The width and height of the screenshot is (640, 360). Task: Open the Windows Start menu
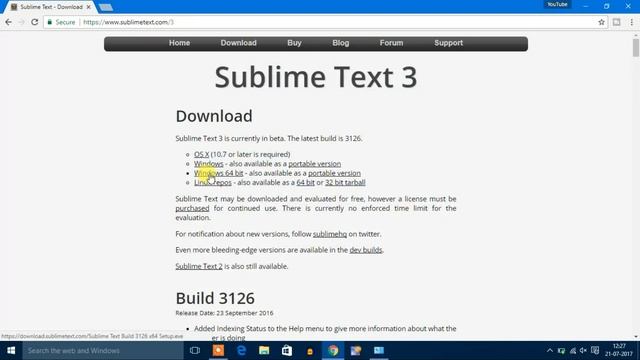point(11,351)
